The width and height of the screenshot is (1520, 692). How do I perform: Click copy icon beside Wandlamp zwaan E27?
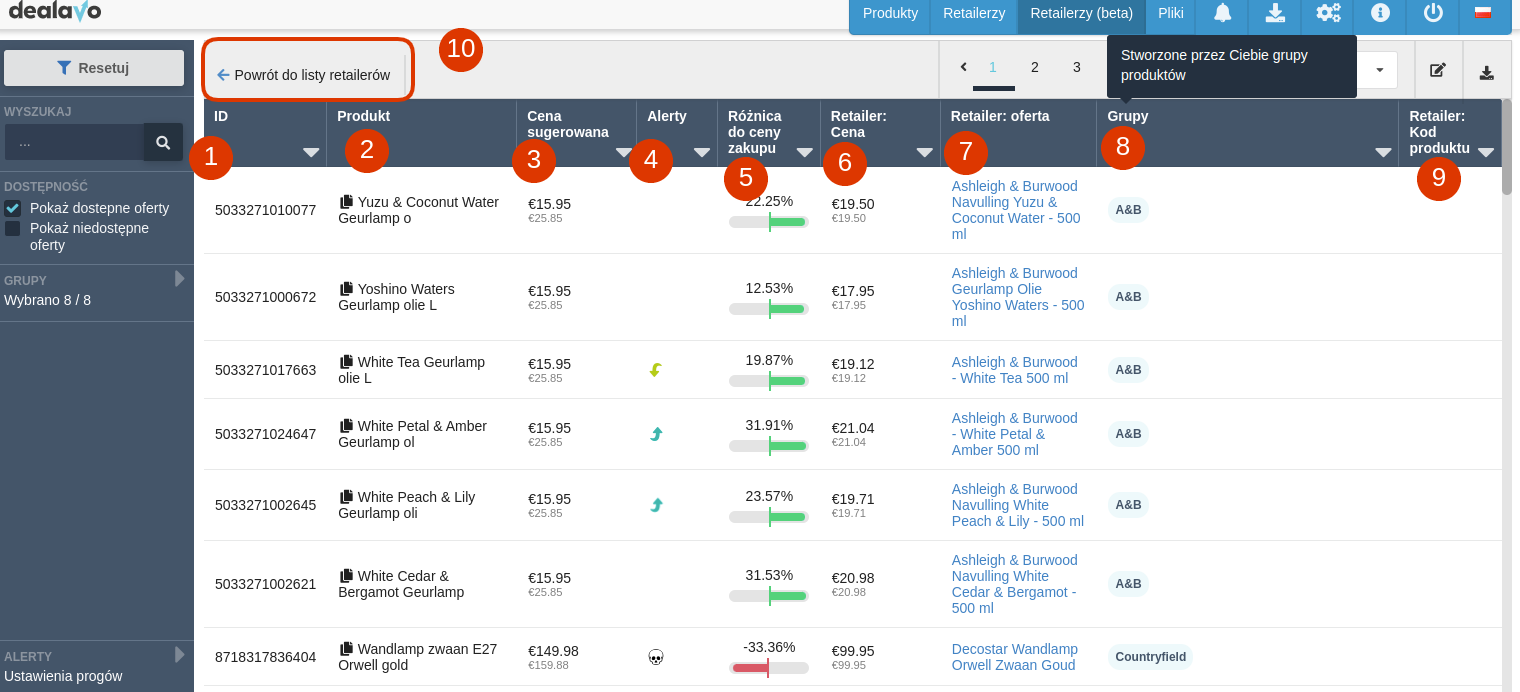346,649
